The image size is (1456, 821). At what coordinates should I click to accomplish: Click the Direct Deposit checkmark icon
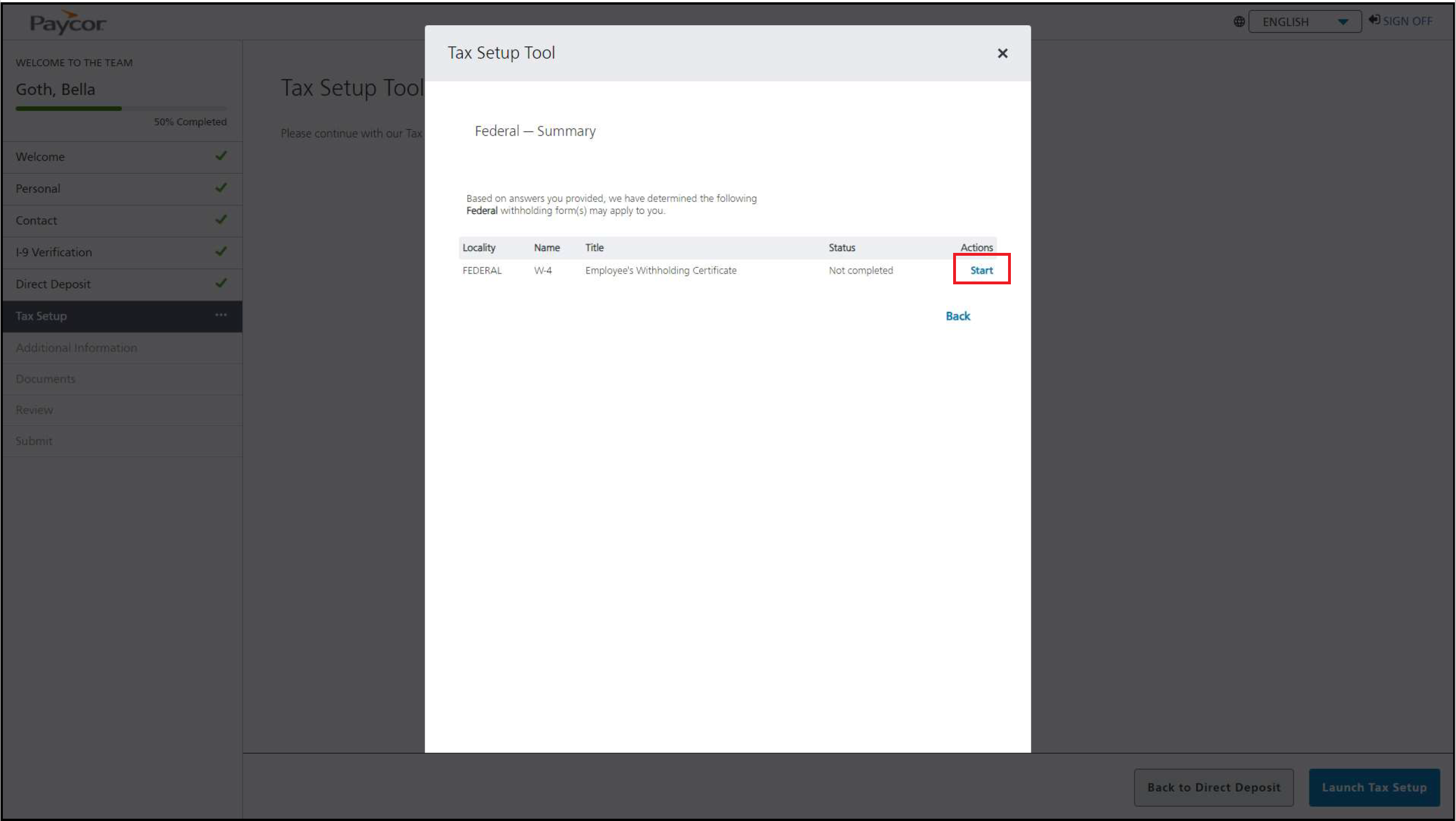pyautogui.click(x=221, y=283)
